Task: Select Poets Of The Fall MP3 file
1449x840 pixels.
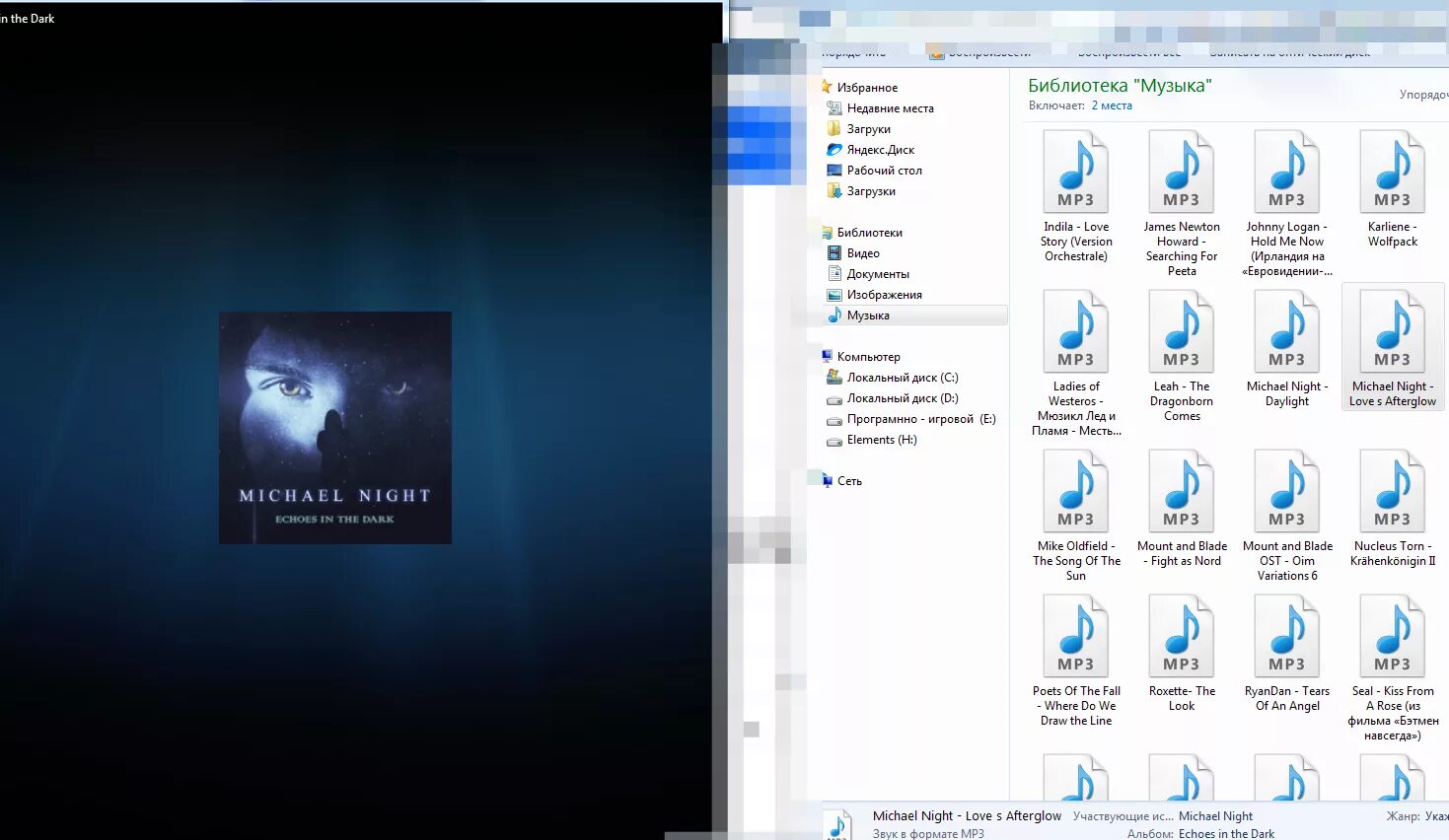Action: (x=1076, y=660)
